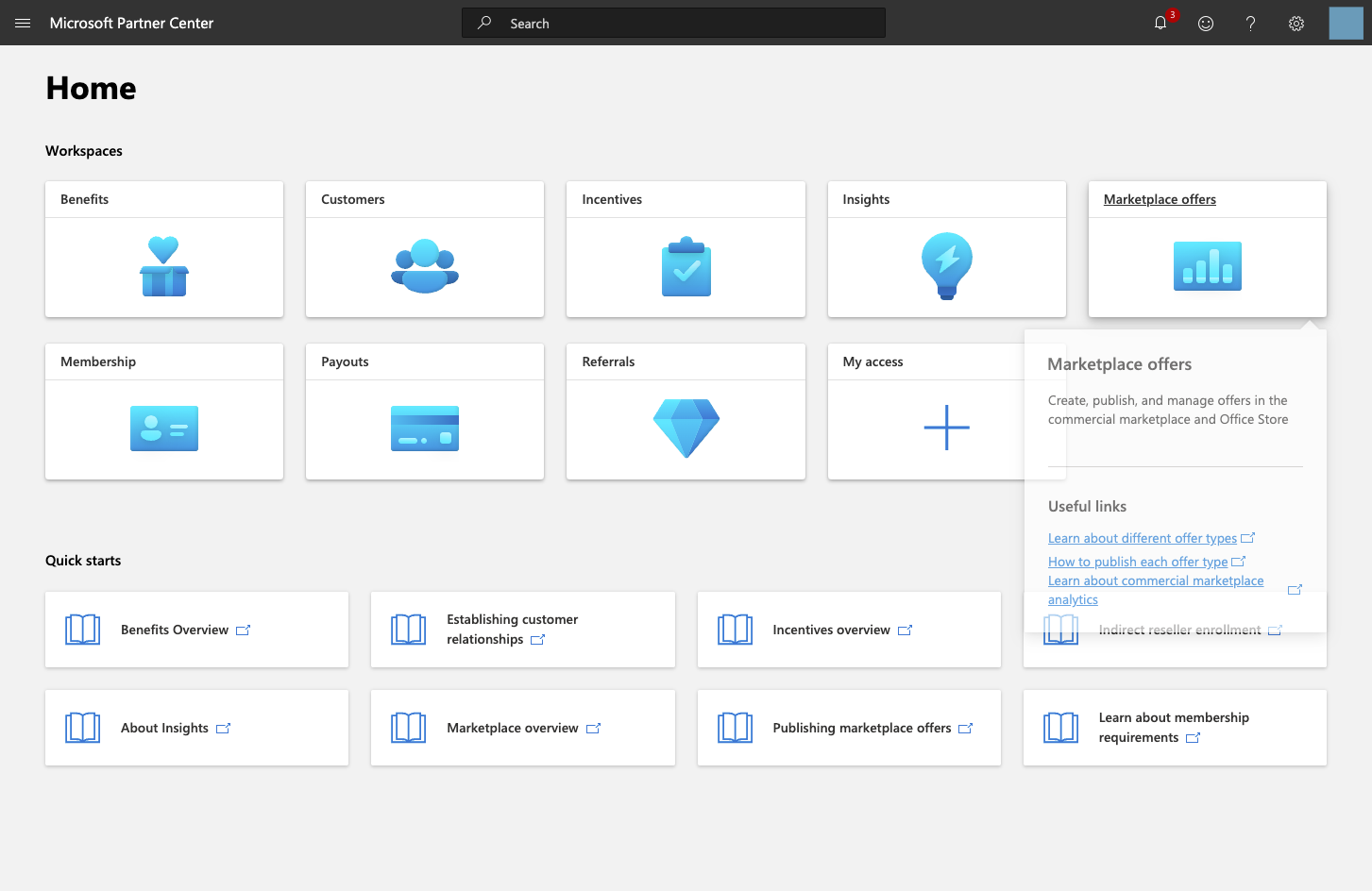Open the Incentives overview quick start
Screen dimensions: 1372x891
coord(849,630)
